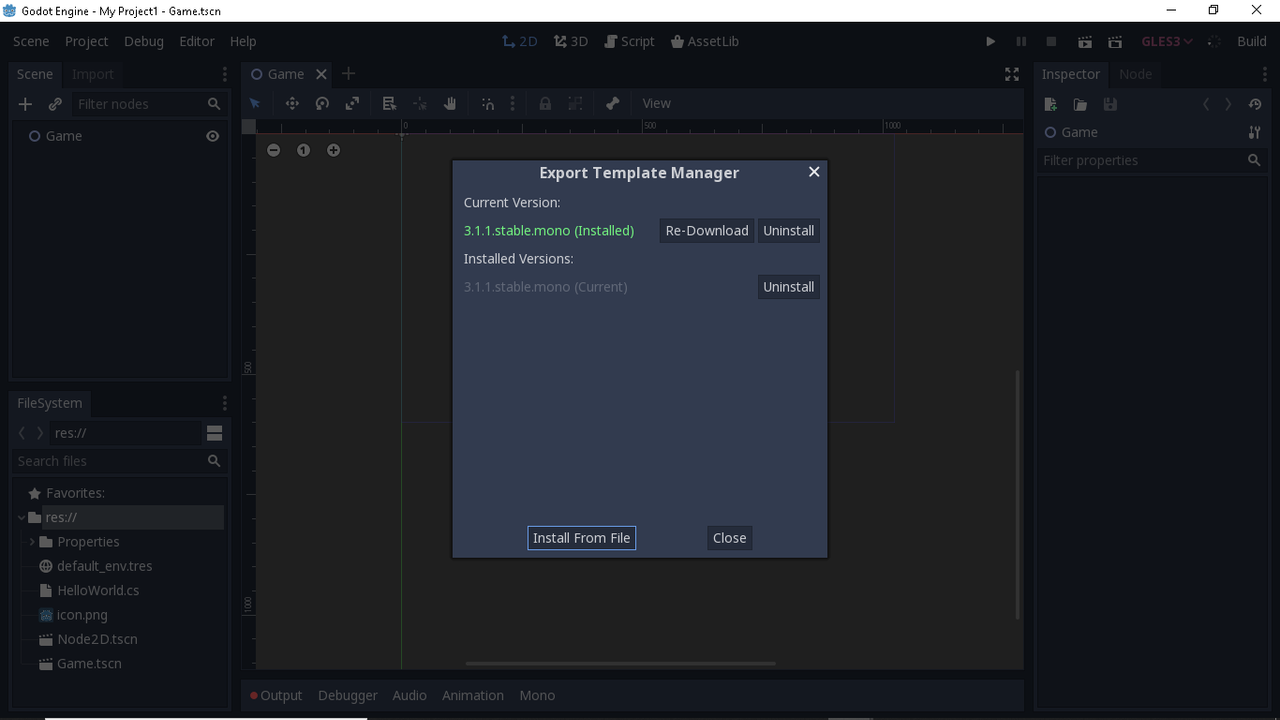Close the Export Template Manager with Close button
Screen dimensions: 1280x720
click(x=729, y=538)
